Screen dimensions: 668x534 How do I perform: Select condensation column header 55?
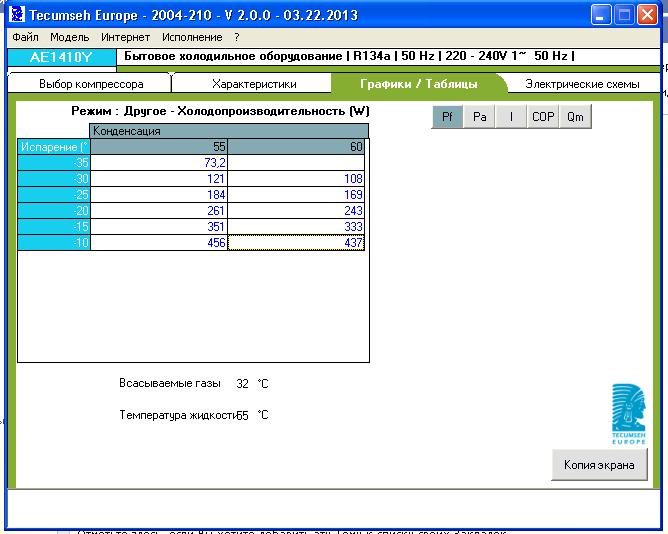coord(159,147)
